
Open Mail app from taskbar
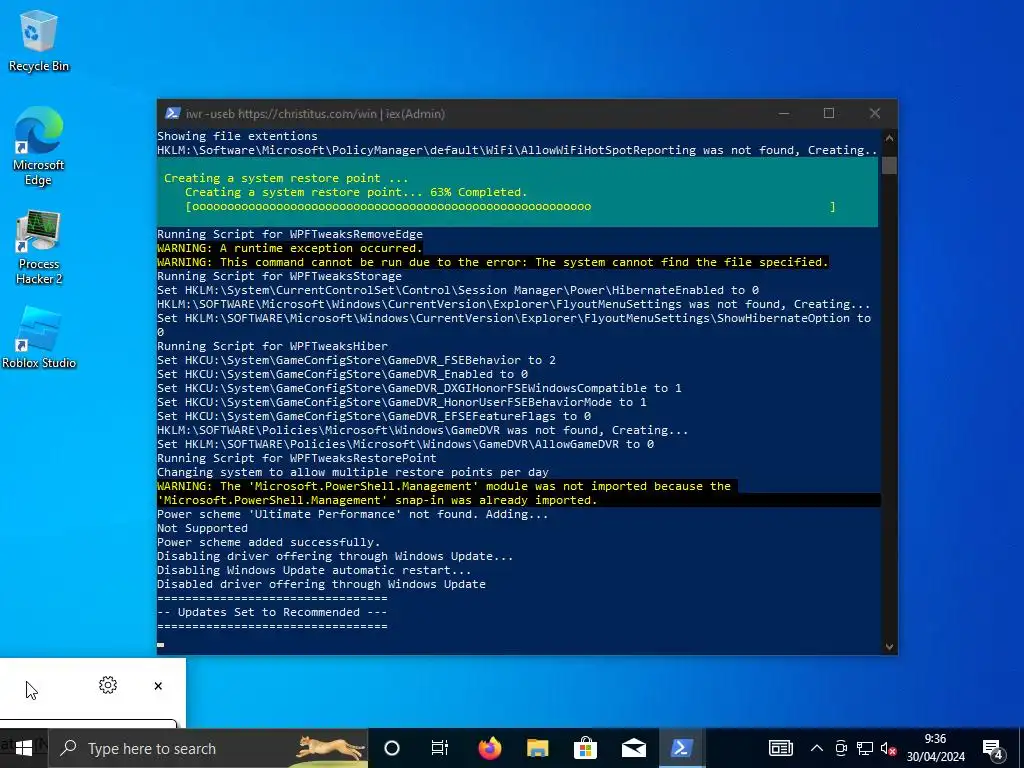coord(633,748)
